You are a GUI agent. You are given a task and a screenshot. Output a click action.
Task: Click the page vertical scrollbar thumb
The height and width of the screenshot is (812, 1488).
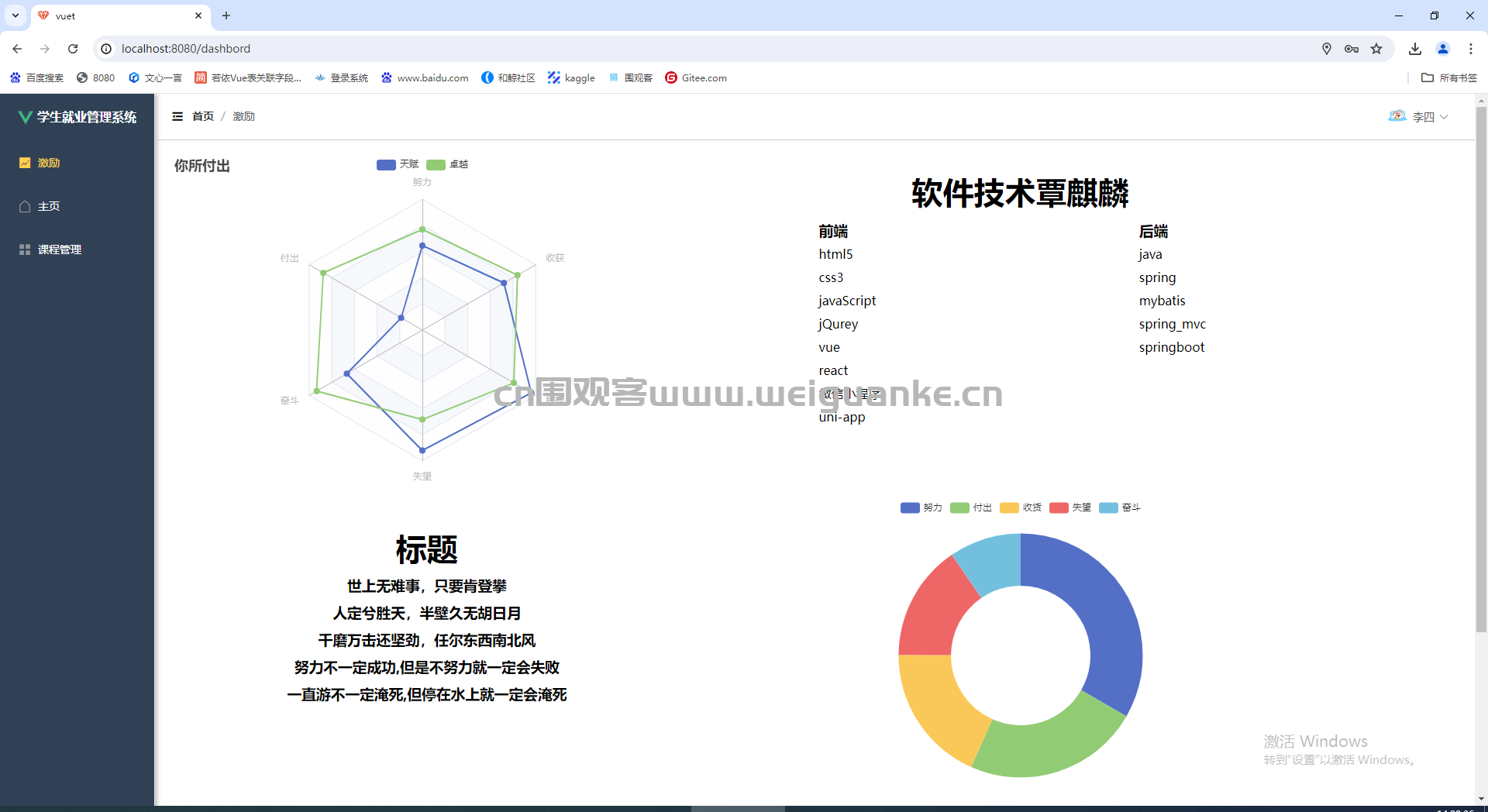tap(1481, 370)
